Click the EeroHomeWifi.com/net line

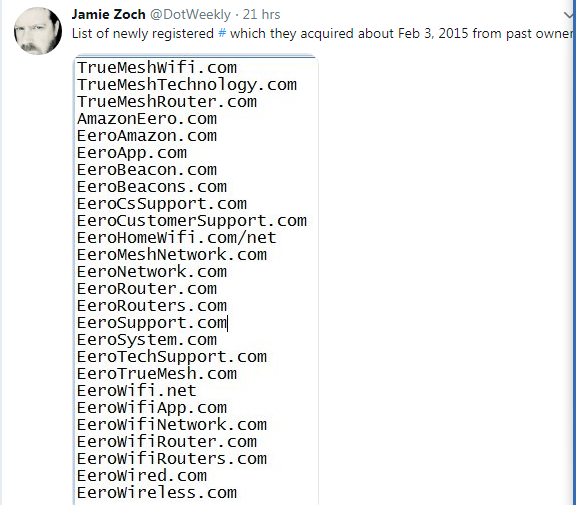coord(177,238)
